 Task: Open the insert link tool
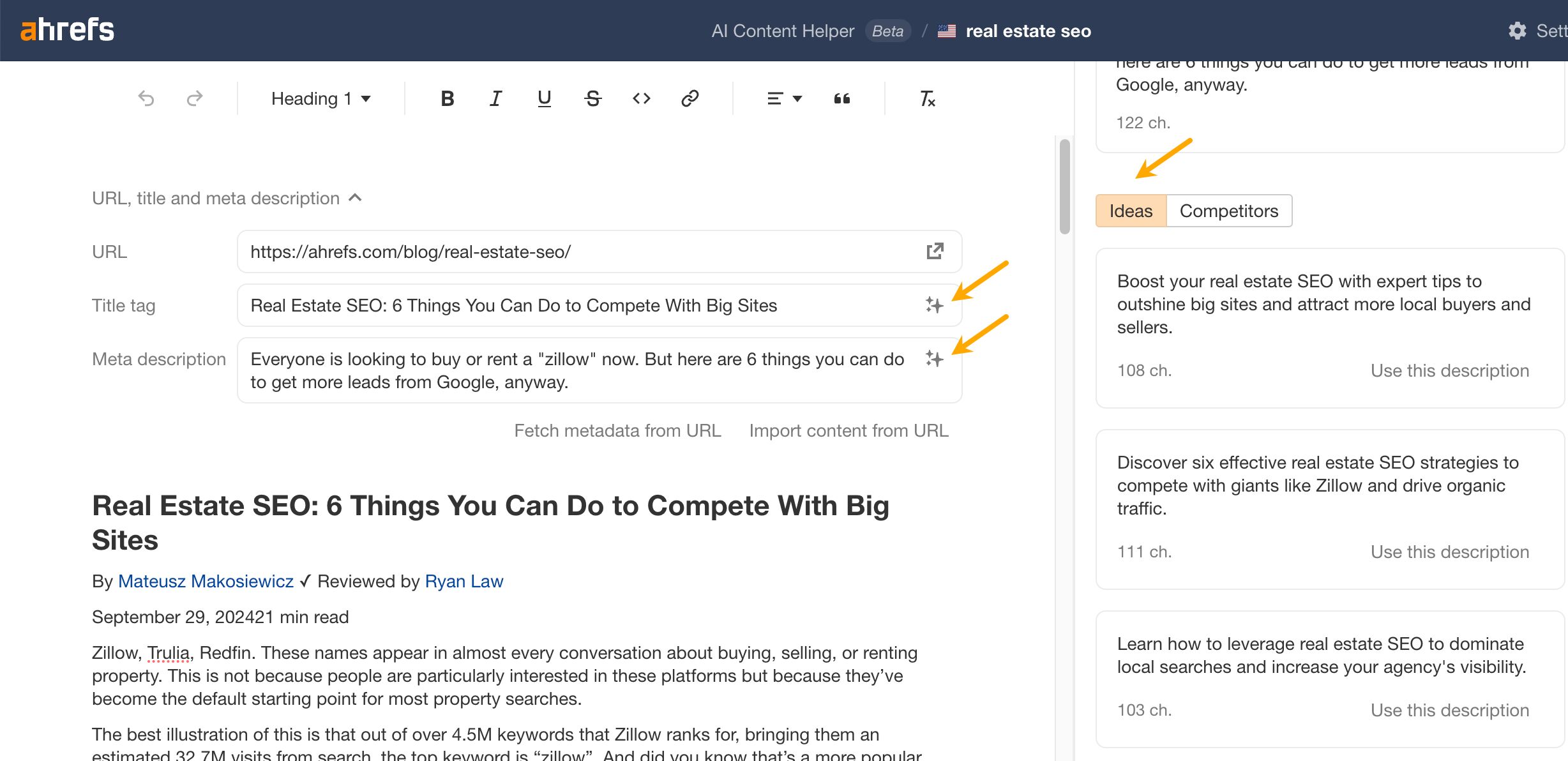click(690, 98)
